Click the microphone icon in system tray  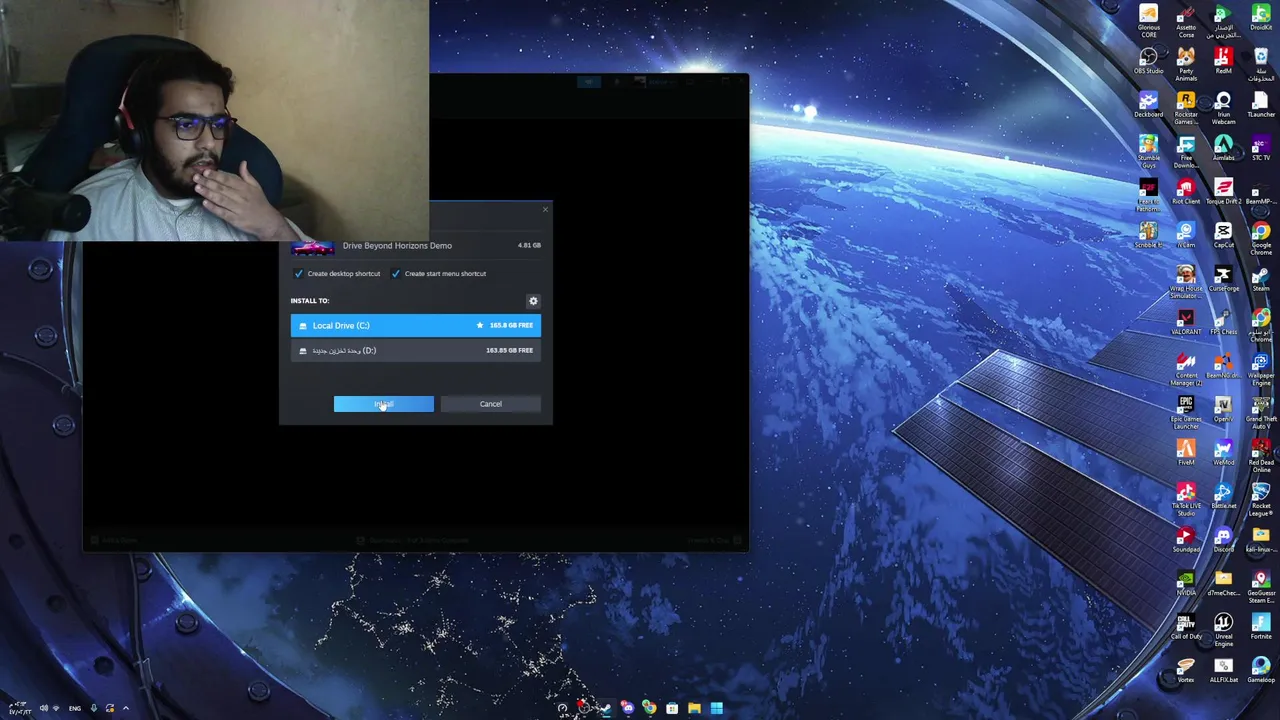tap(94, 708)
